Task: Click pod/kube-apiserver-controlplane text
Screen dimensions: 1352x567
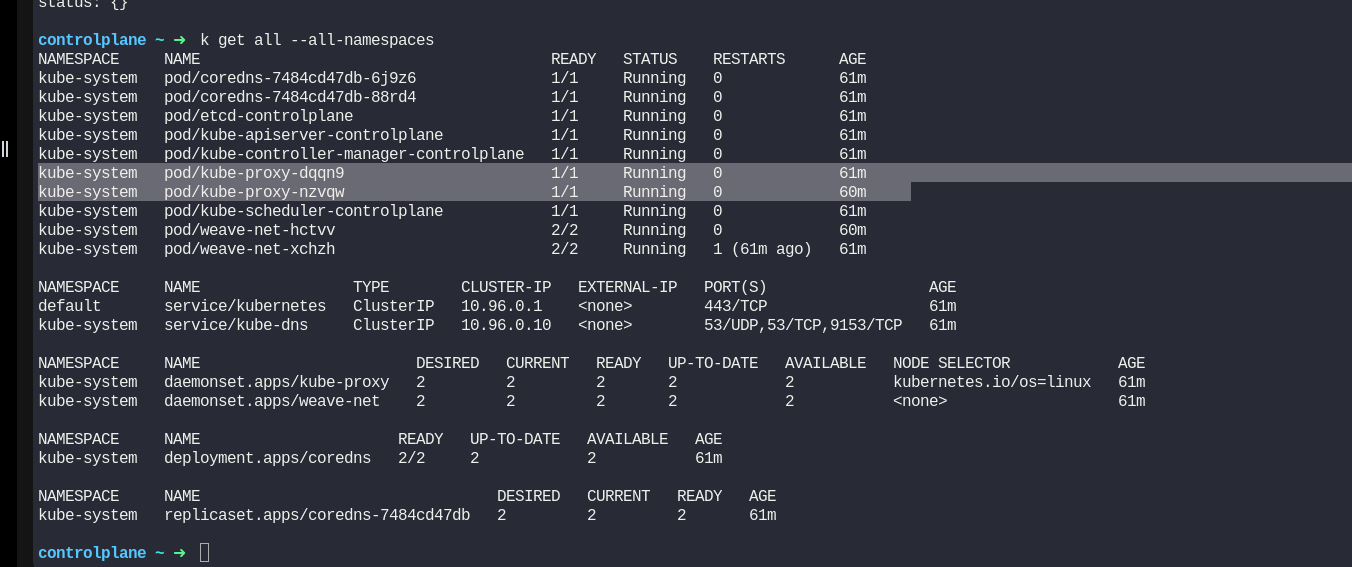Action: point(304,135)
